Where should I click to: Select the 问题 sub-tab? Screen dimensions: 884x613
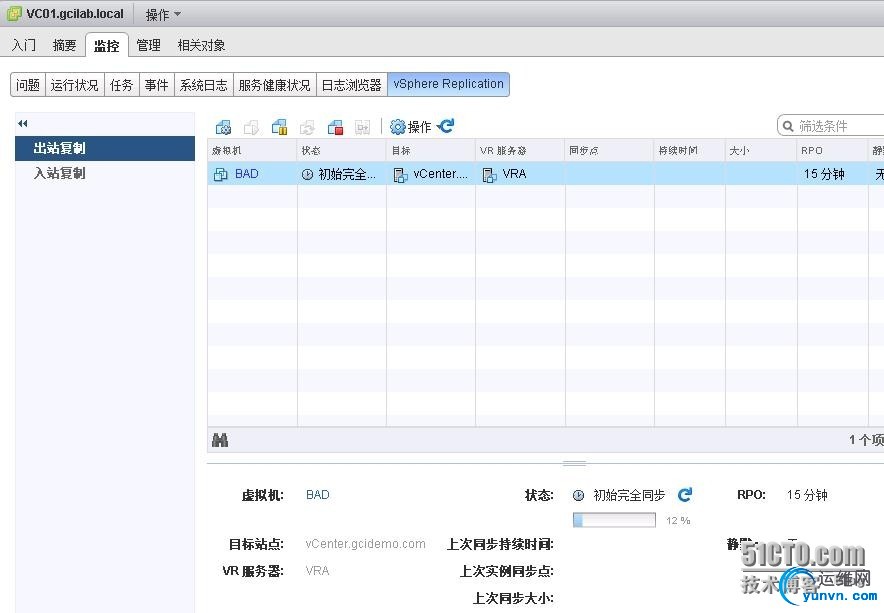tap(28, 85)
